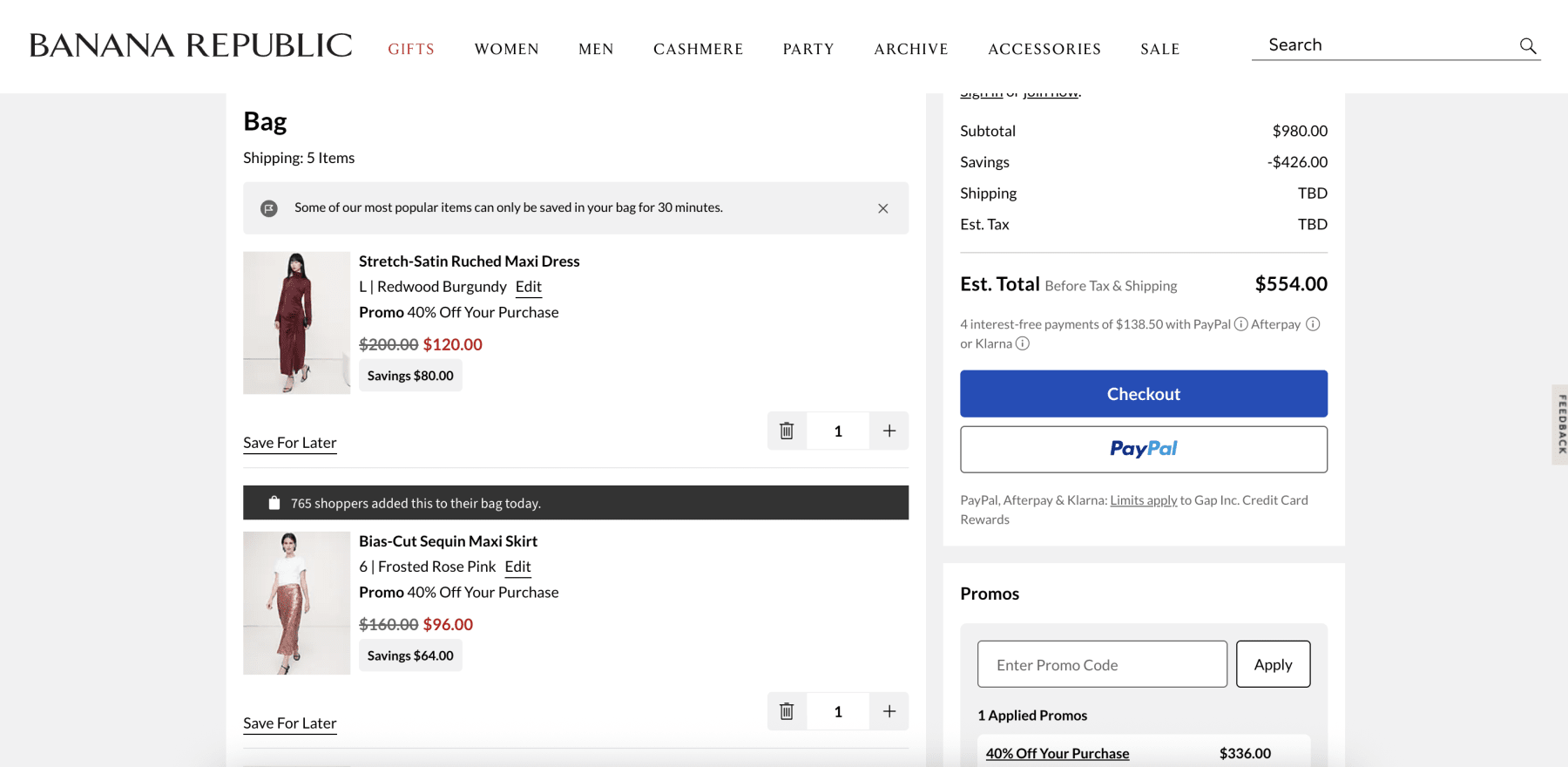Viewport: 1568px width, 767px height.
Task: Open the Women menu
Action: pyautogui.click(x=507, y=49)
